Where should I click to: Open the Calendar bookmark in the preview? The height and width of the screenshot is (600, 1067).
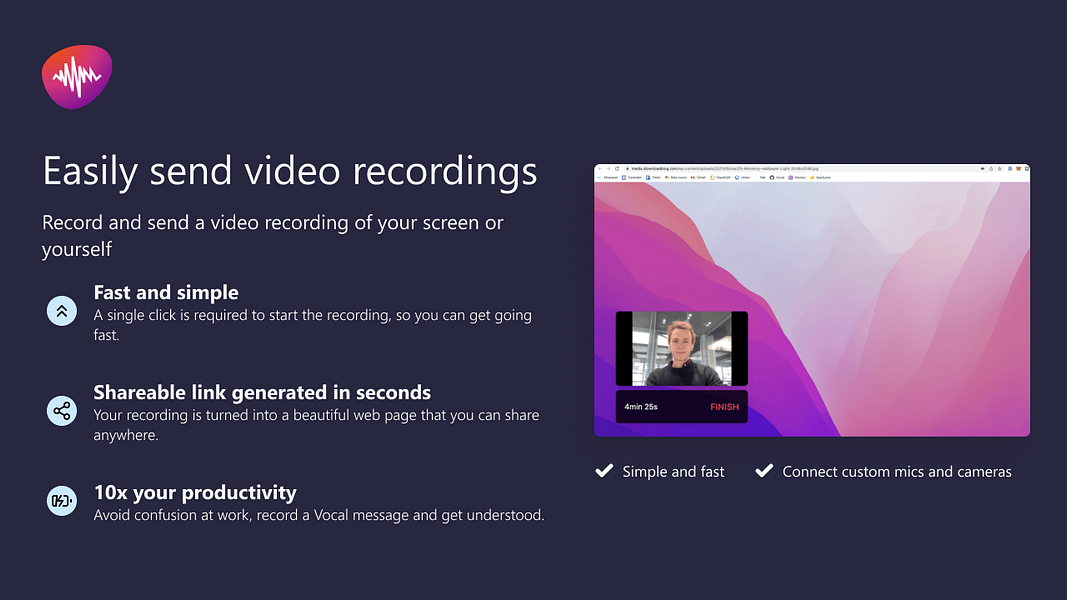(x=631, y=178)
